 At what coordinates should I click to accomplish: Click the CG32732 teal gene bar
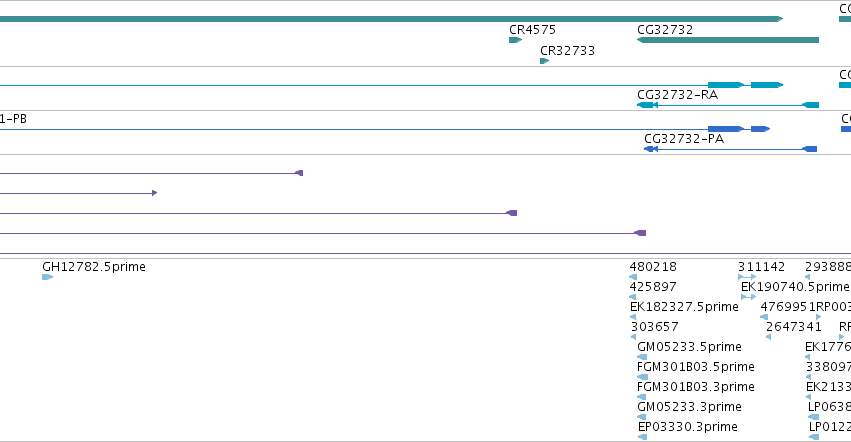coord(728,40)
